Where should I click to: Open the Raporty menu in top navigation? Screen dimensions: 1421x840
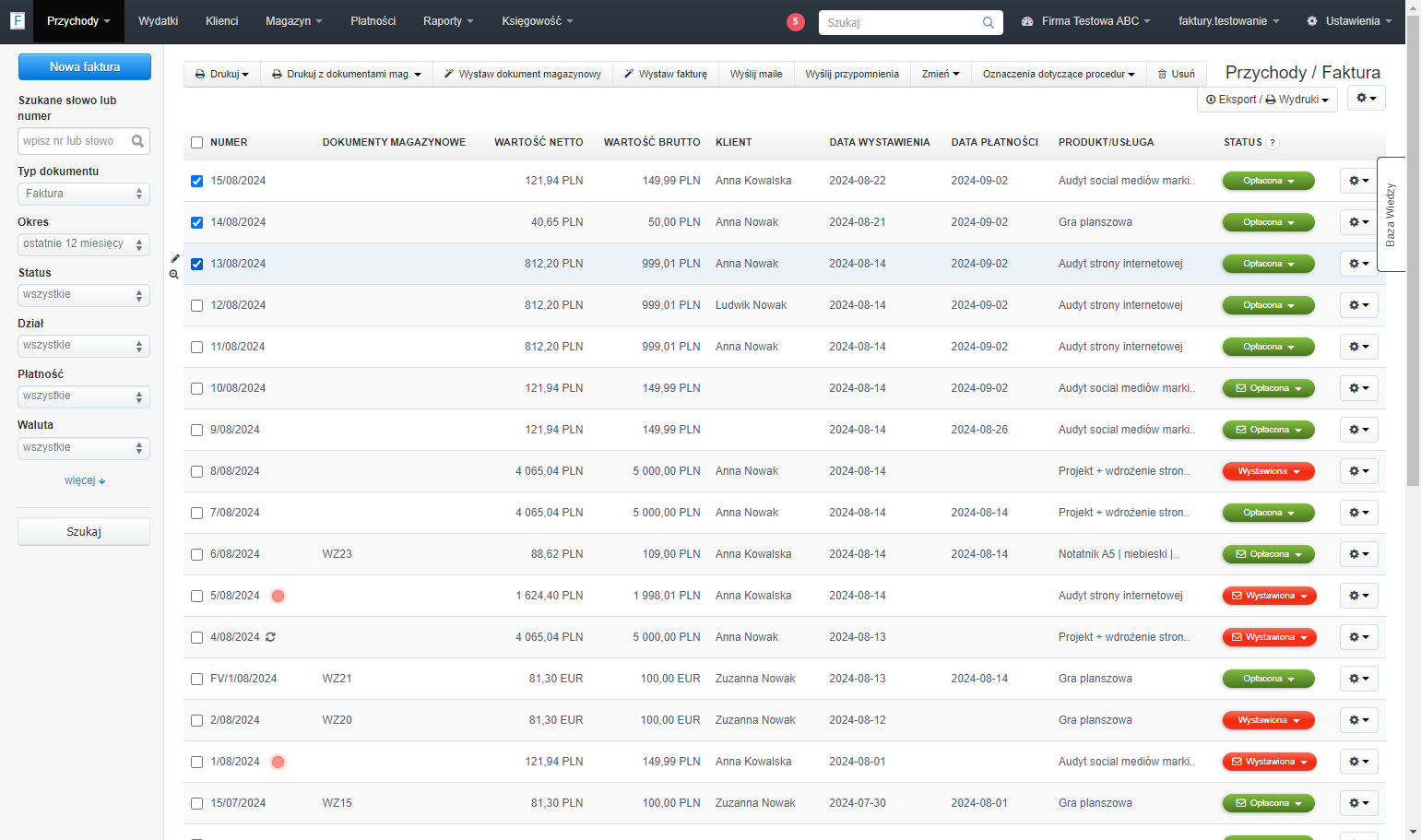click(x=448, y=21)
